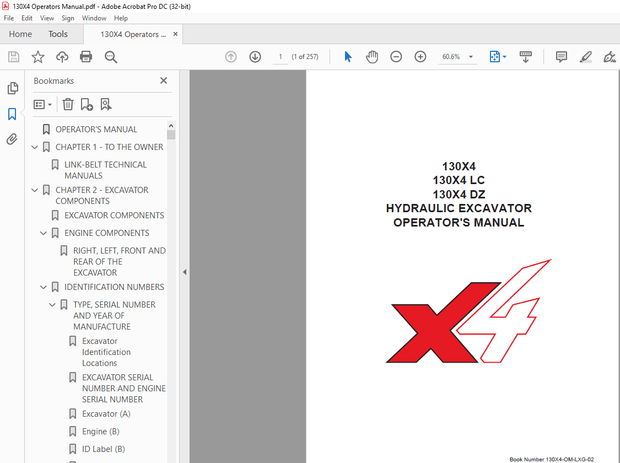Click the upload to cloud icon
This screenshot has height=463, width=620.
point(62,57)
